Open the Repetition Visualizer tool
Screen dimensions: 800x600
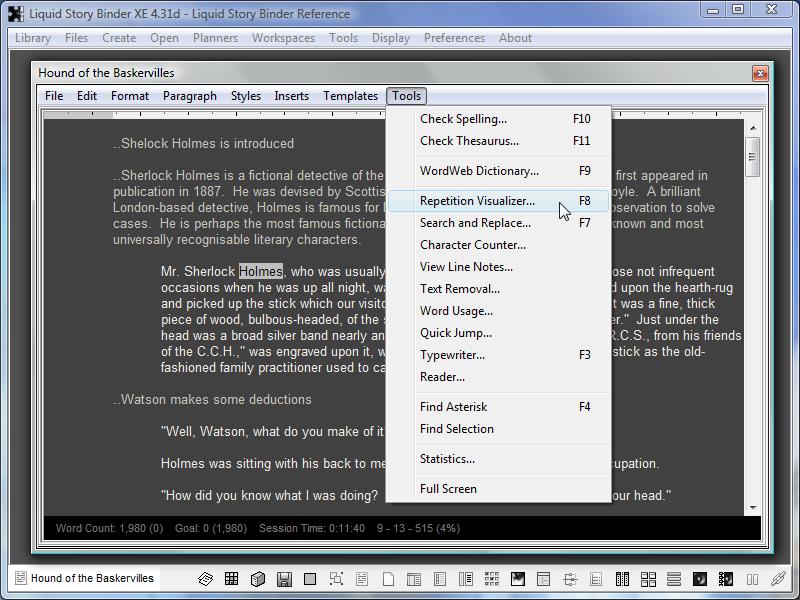pyautogui.click(x=477, y=201)
